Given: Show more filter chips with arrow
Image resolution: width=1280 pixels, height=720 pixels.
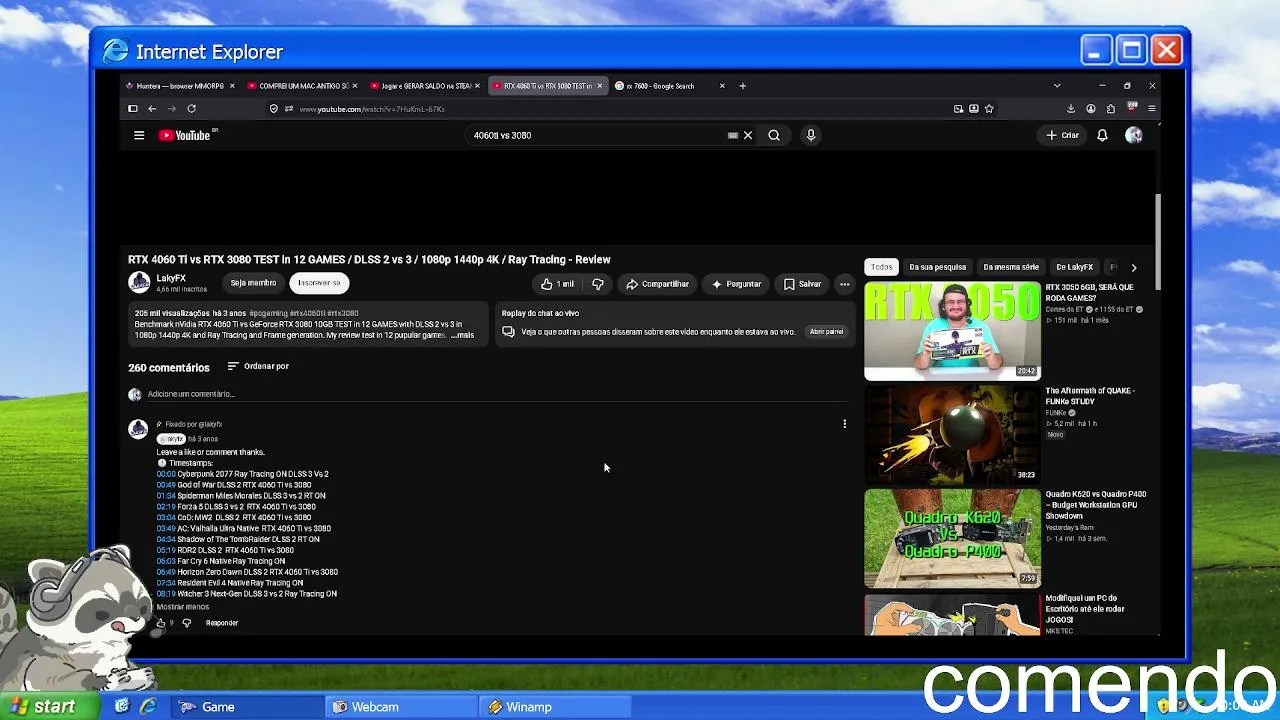Looking at the screenshot, I should [x=1133, y=267].
